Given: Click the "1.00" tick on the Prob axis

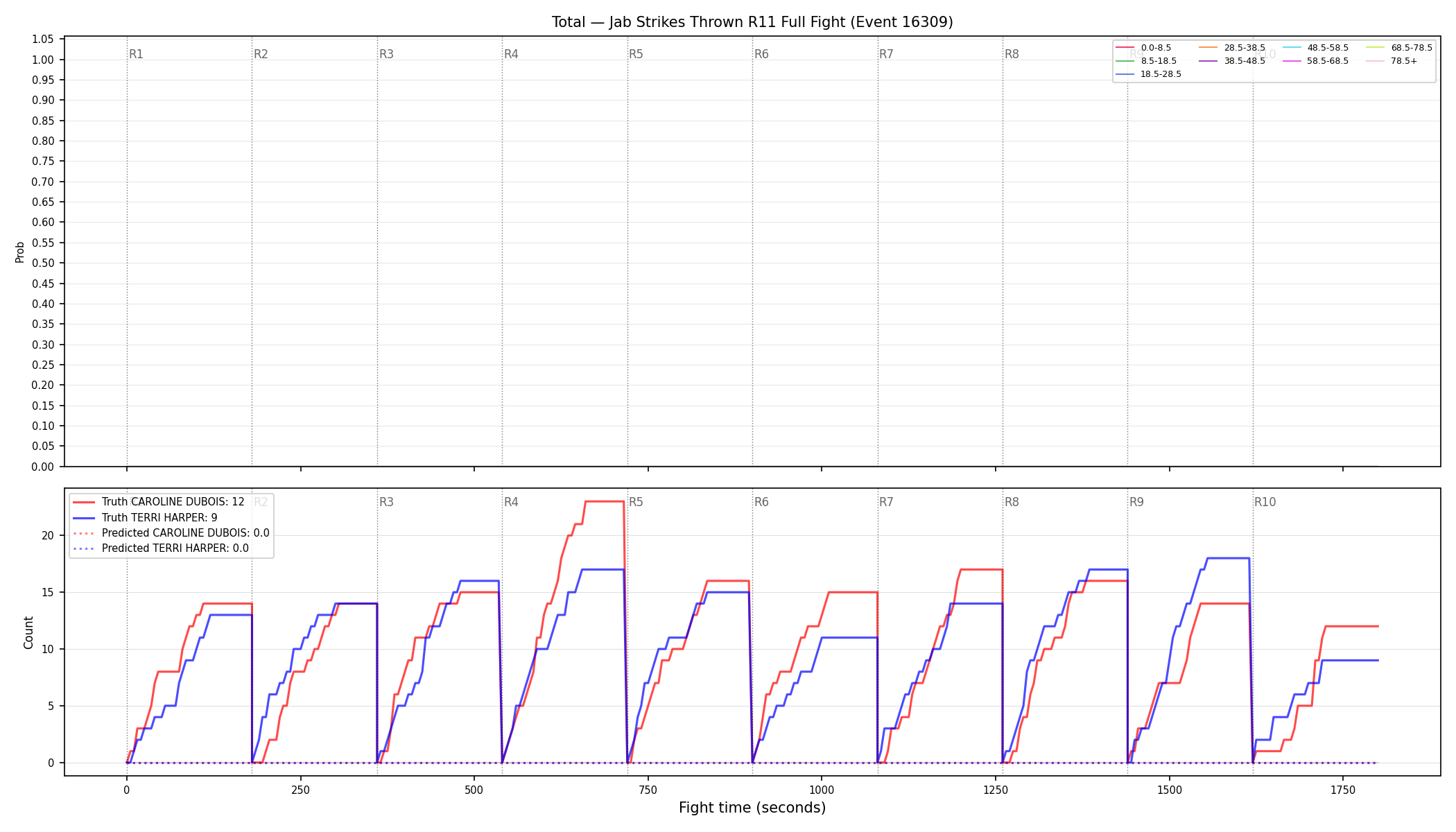Looking at the screenshot, I should click(43, 60).
